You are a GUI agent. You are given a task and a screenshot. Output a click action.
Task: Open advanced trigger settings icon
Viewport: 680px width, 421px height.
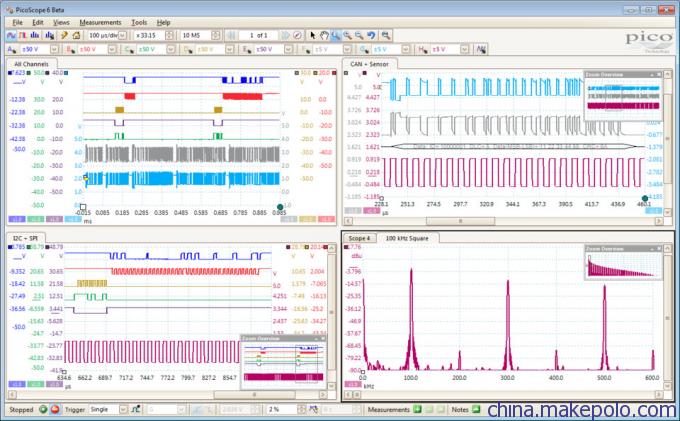coord(136,409)
